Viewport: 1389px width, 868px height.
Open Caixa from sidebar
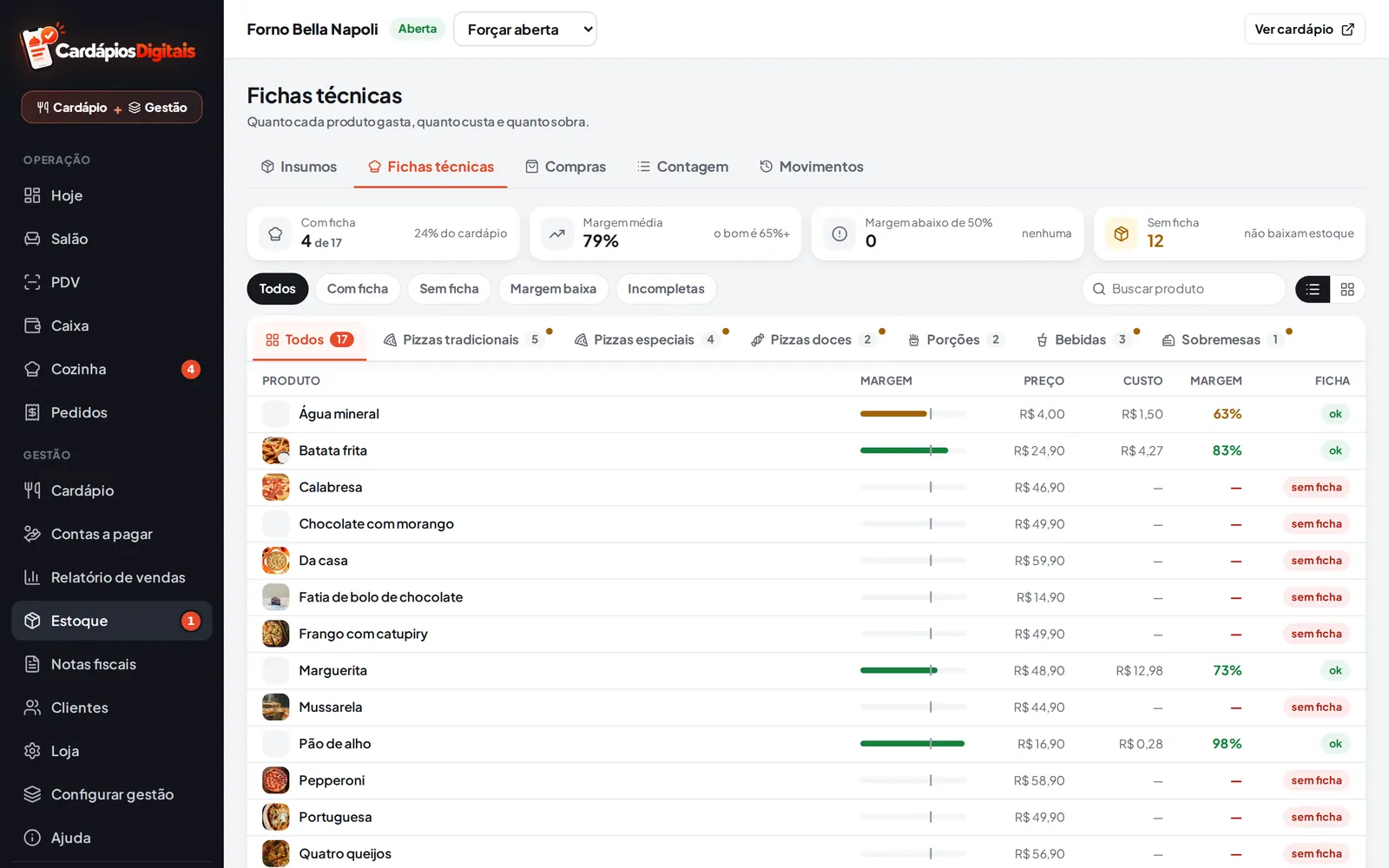coord(111,325)
